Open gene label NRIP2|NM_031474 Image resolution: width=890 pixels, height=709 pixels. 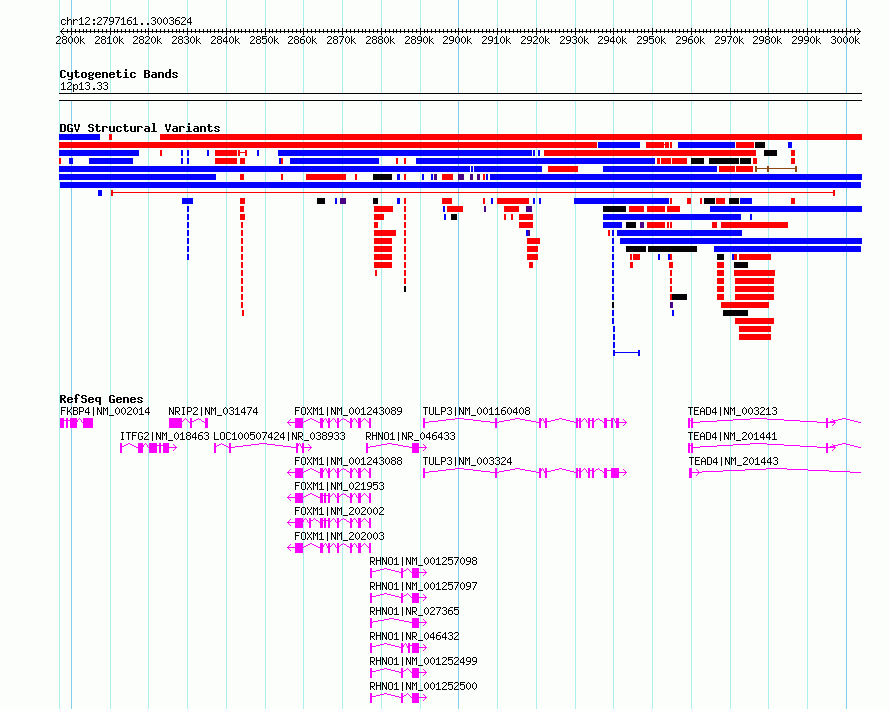click(x=213, y=411)
